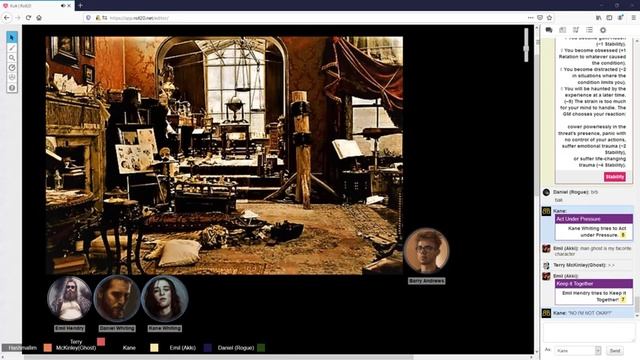Click the zoom level slider handle
The image size is (640, 360).
pos(526,49)
